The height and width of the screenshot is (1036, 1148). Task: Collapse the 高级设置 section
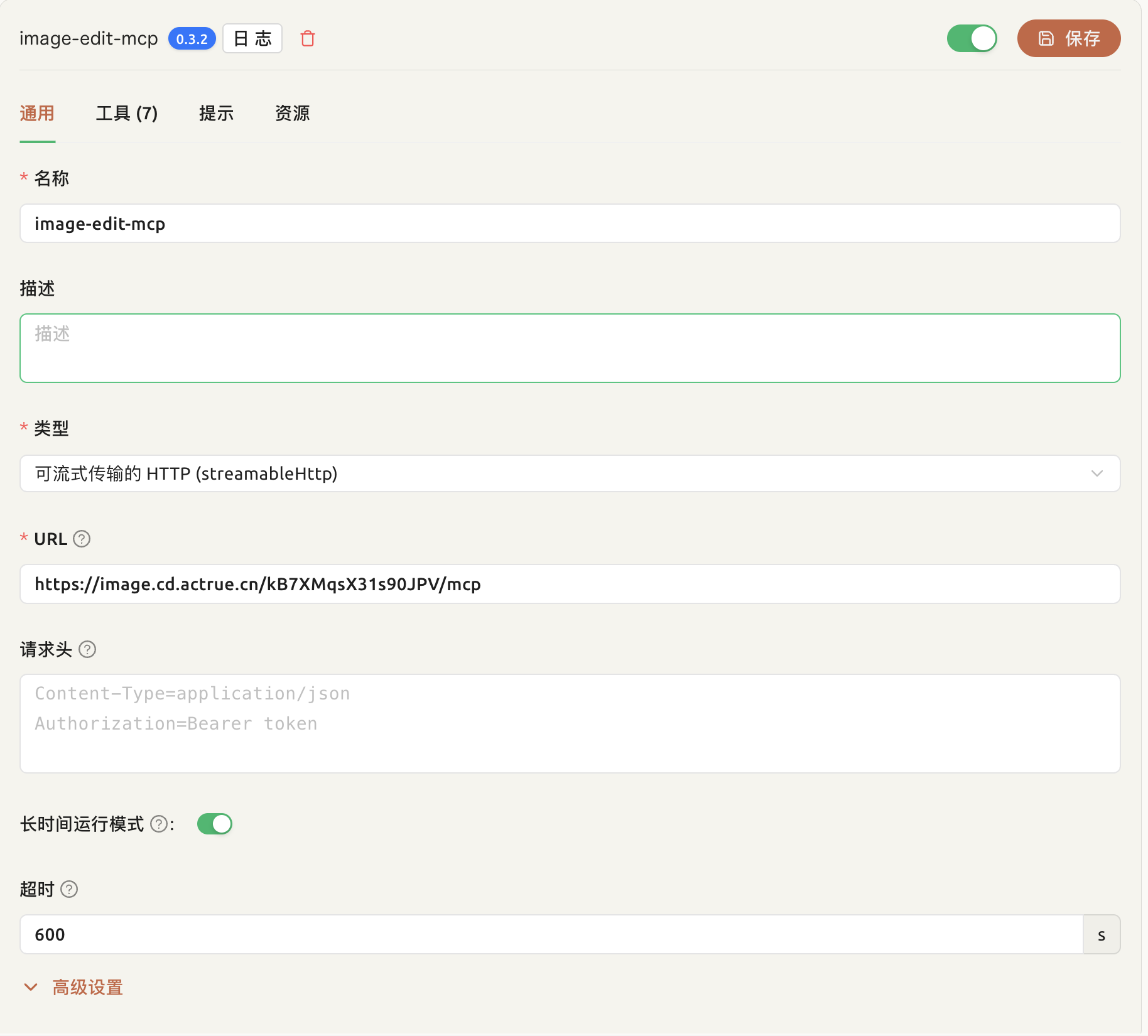(x=87, y=987)
